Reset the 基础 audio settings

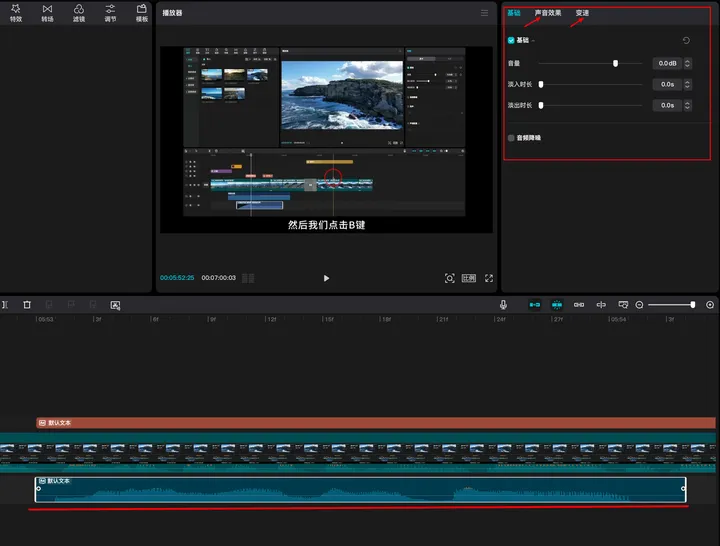click(x=685, y=41)
